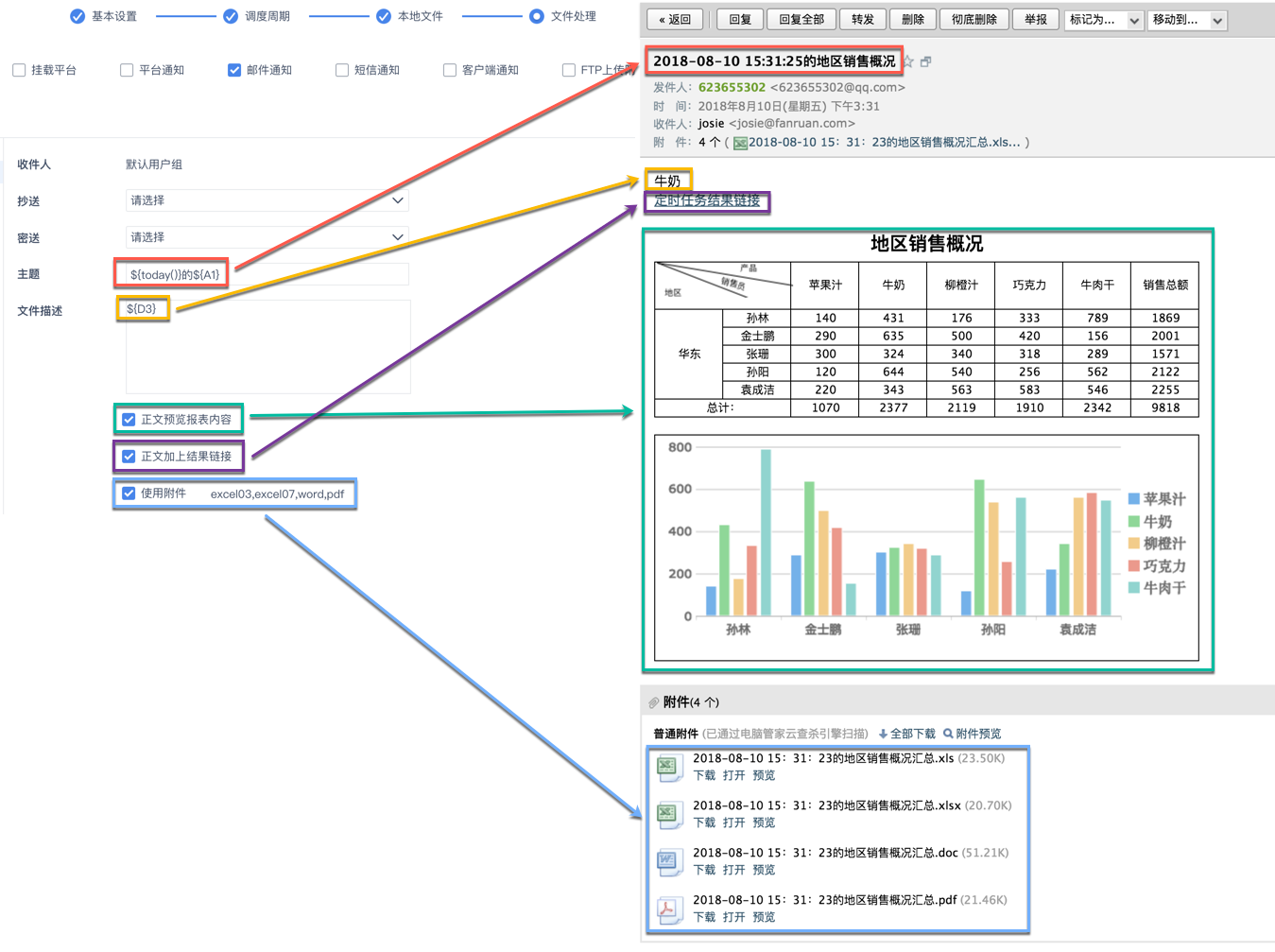Select the 本地文件 step check icon
Image resolution: width=1275 pixels, height=952 pixels.
coord(384,16)
